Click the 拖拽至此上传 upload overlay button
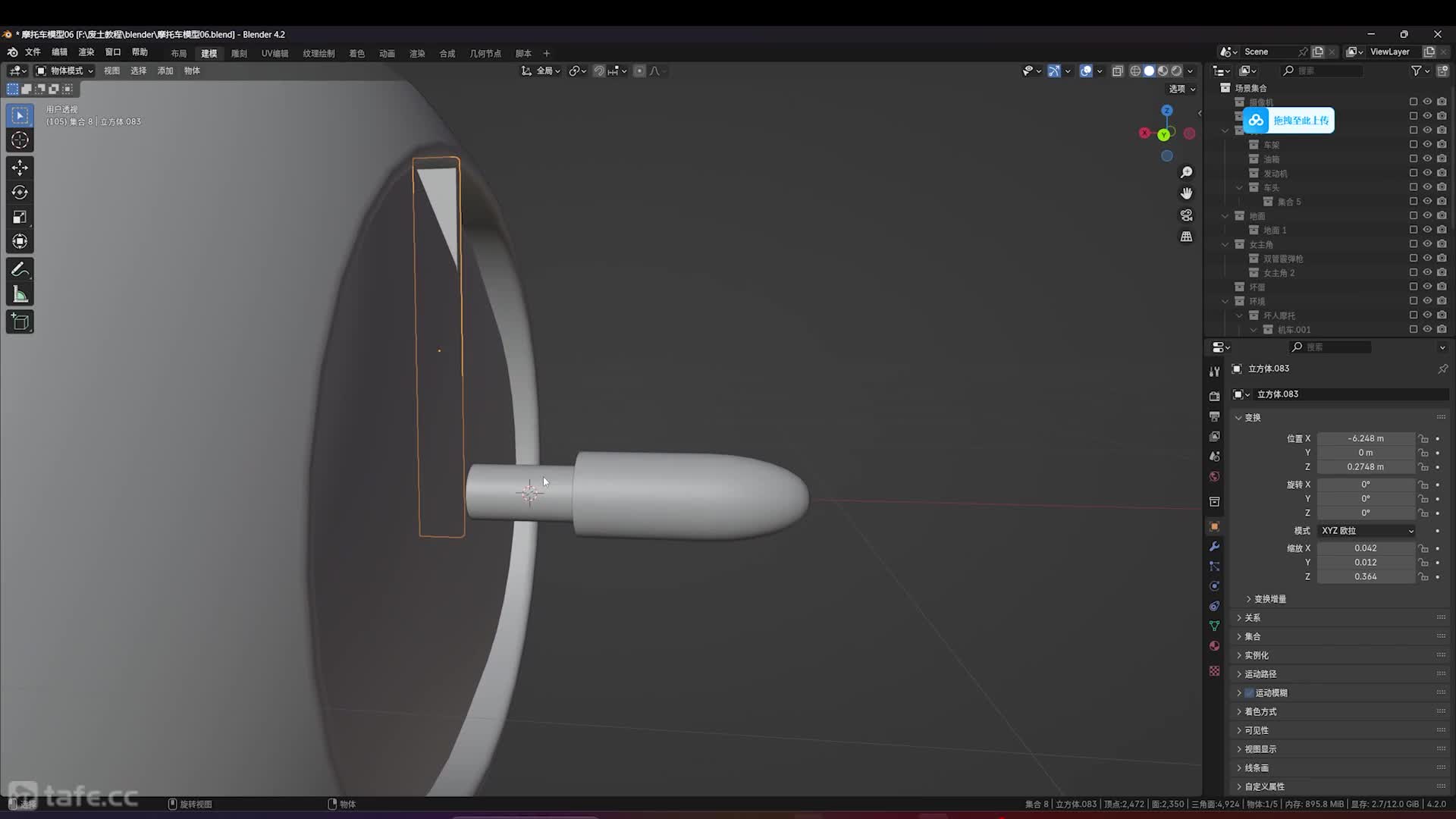Screen dimensions: 1456x819 coord(1288,121)
